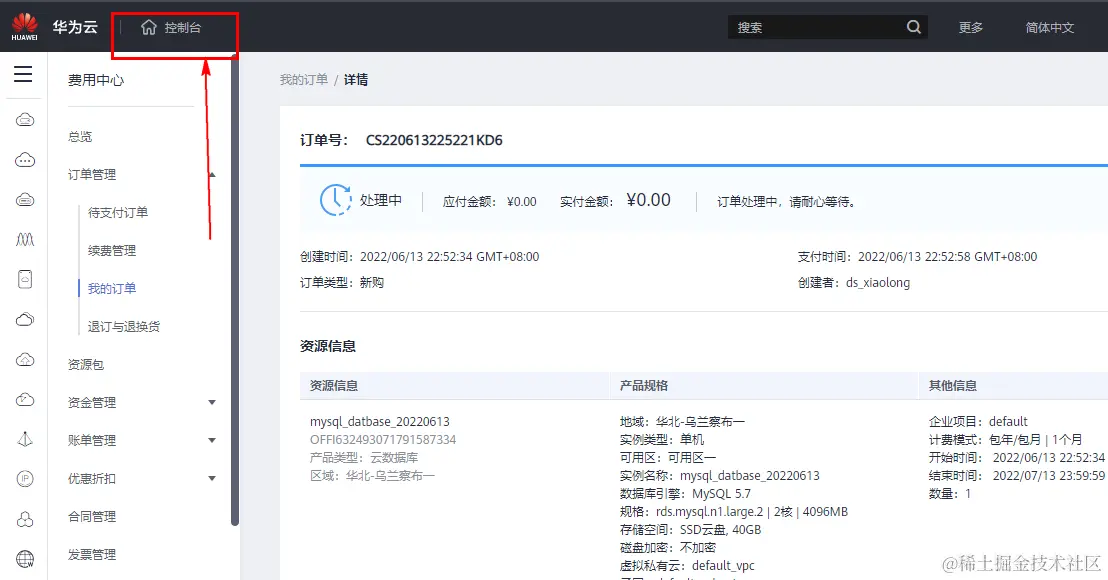Go to 控制台 console link
Image resolution: width=1108 pixels, height=580 pixels.
point(183,28)
